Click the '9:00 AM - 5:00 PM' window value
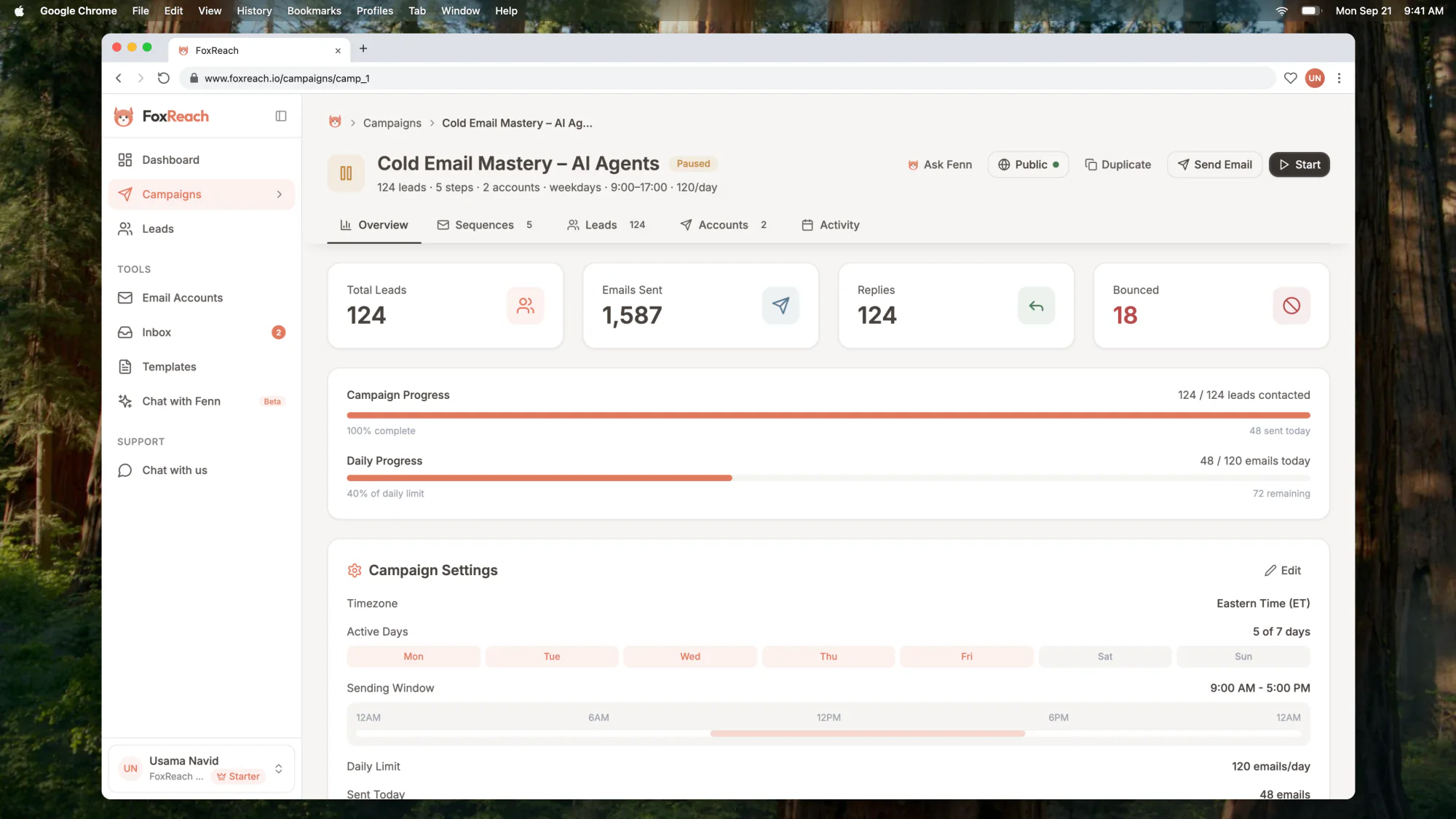 click(1260, 688)
